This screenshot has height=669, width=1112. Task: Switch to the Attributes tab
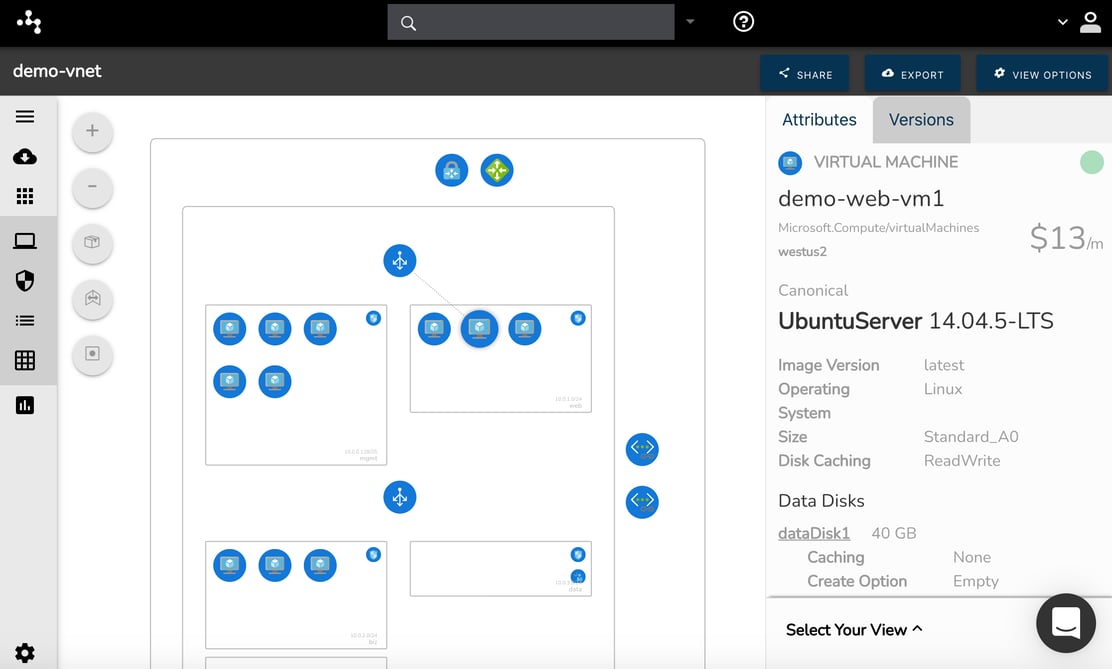819,119
